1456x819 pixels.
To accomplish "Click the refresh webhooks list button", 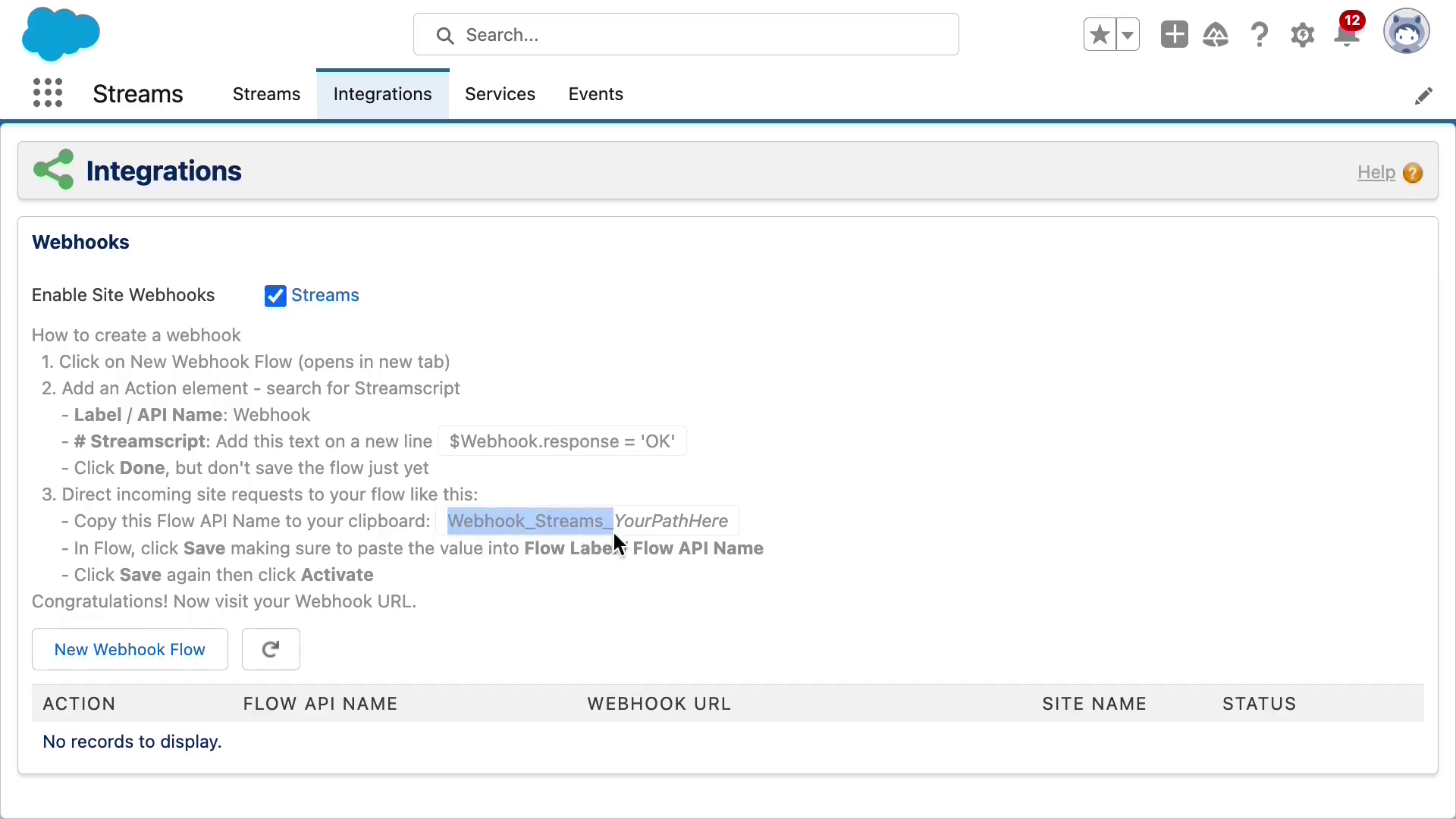I will point(271,649).
